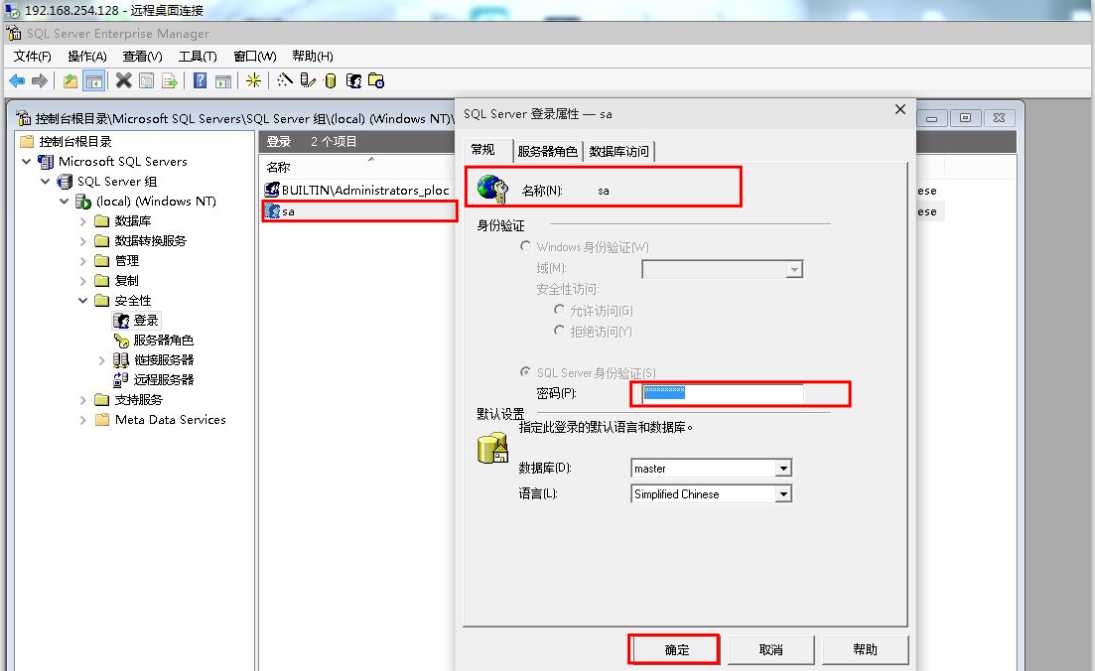Click the action pane toolbar icon after Help

[x=223, y=82]
